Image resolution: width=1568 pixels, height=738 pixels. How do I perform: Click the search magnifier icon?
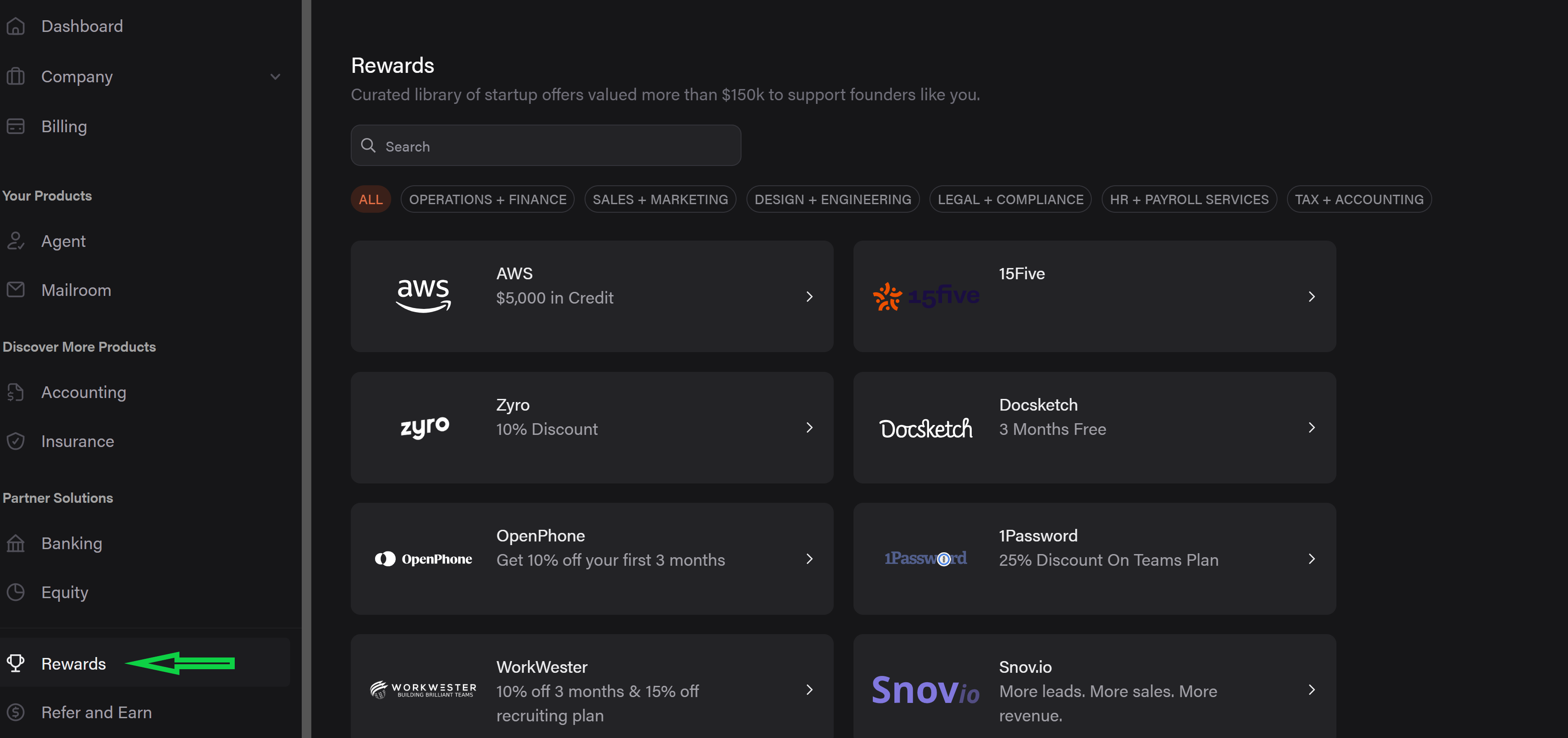tap(368, 146)
